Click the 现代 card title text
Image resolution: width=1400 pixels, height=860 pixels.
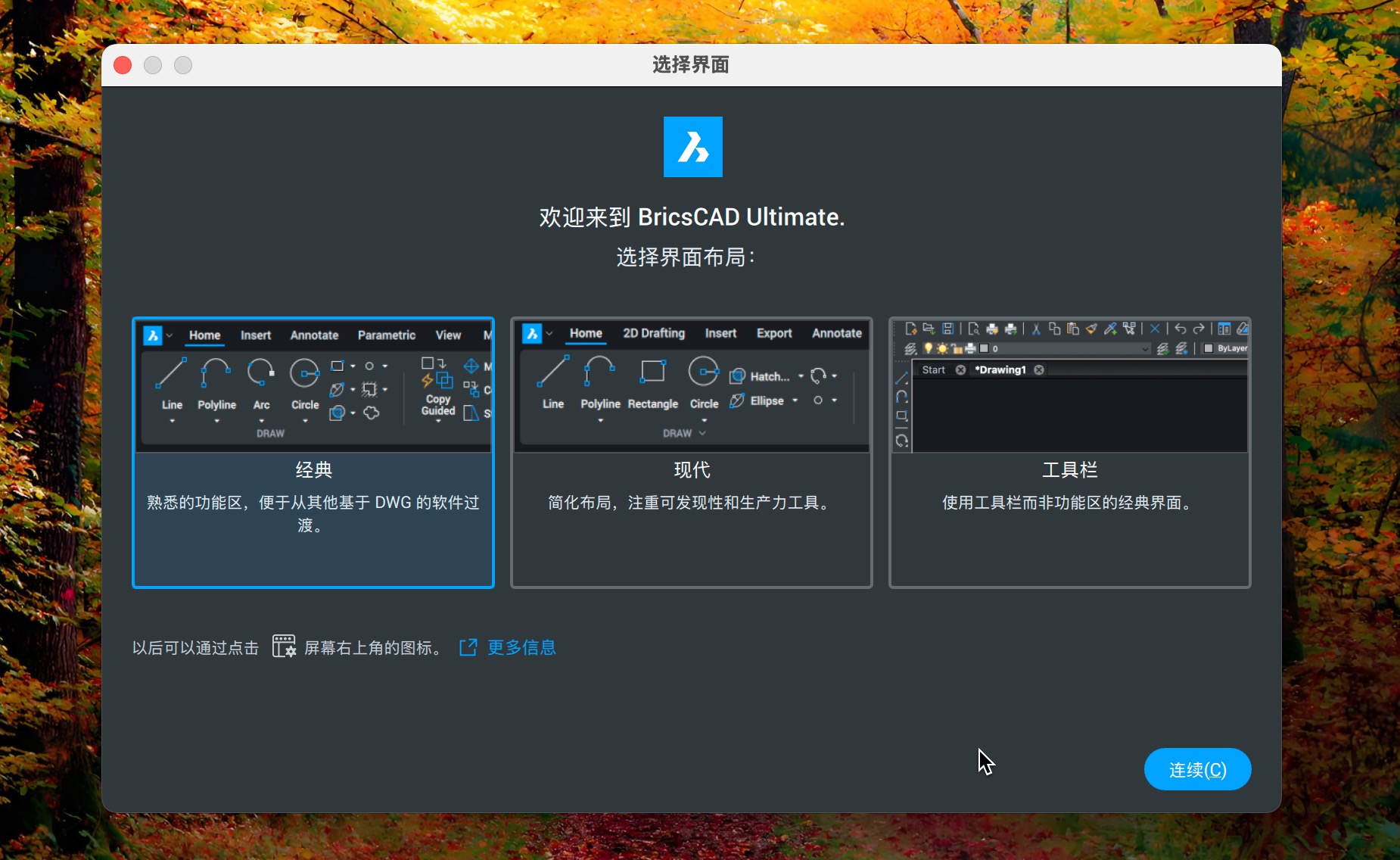point(692,469)
